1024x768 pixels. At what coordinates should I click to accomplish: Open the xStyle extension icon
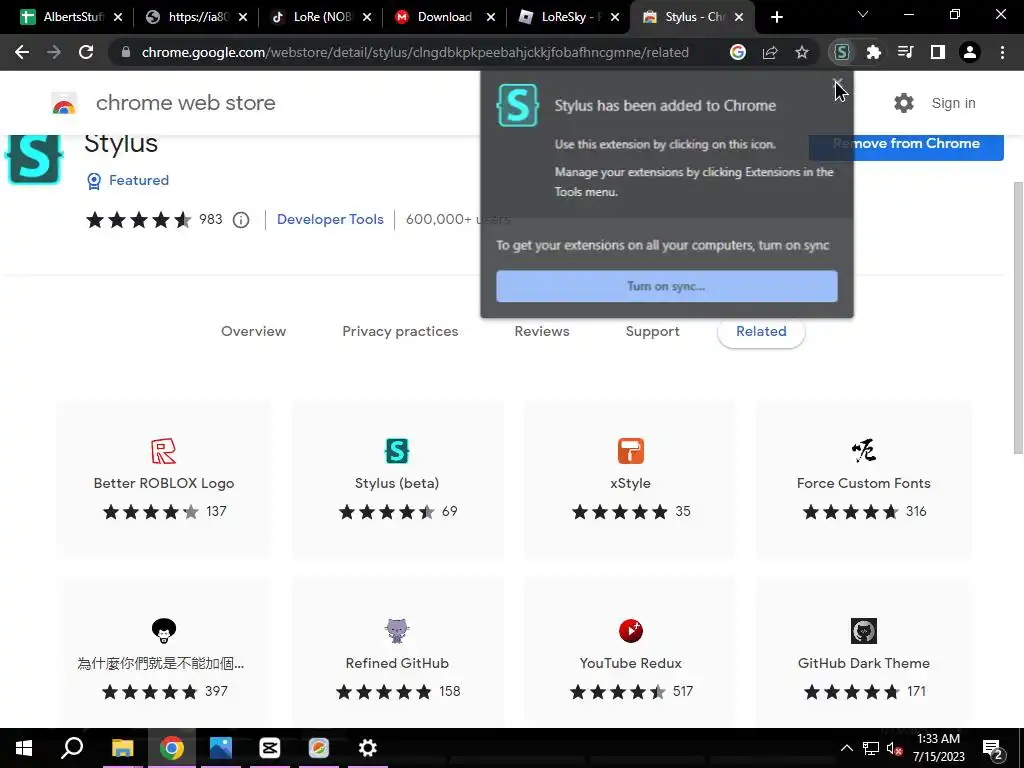tap(630, 451)
